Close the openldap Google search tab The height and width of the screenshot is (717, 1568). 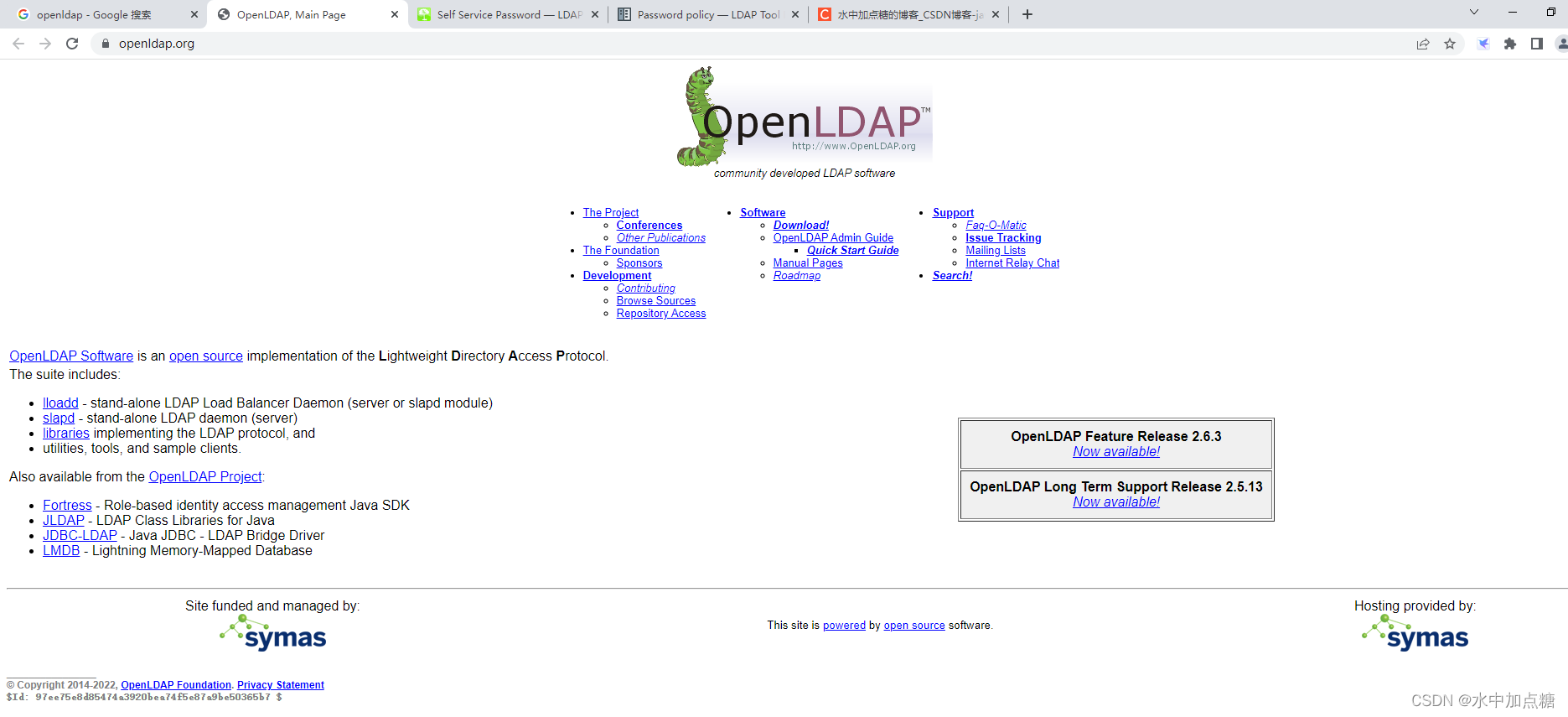[x=194, y=14]
